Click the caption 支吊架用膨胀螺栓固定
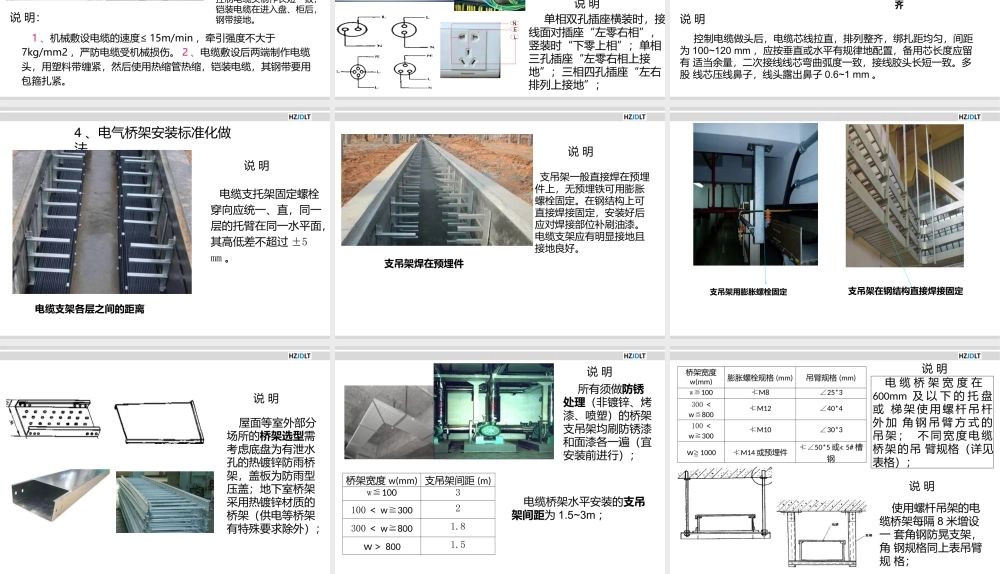This screenshot has width=1000, height=574. point(748,292)
